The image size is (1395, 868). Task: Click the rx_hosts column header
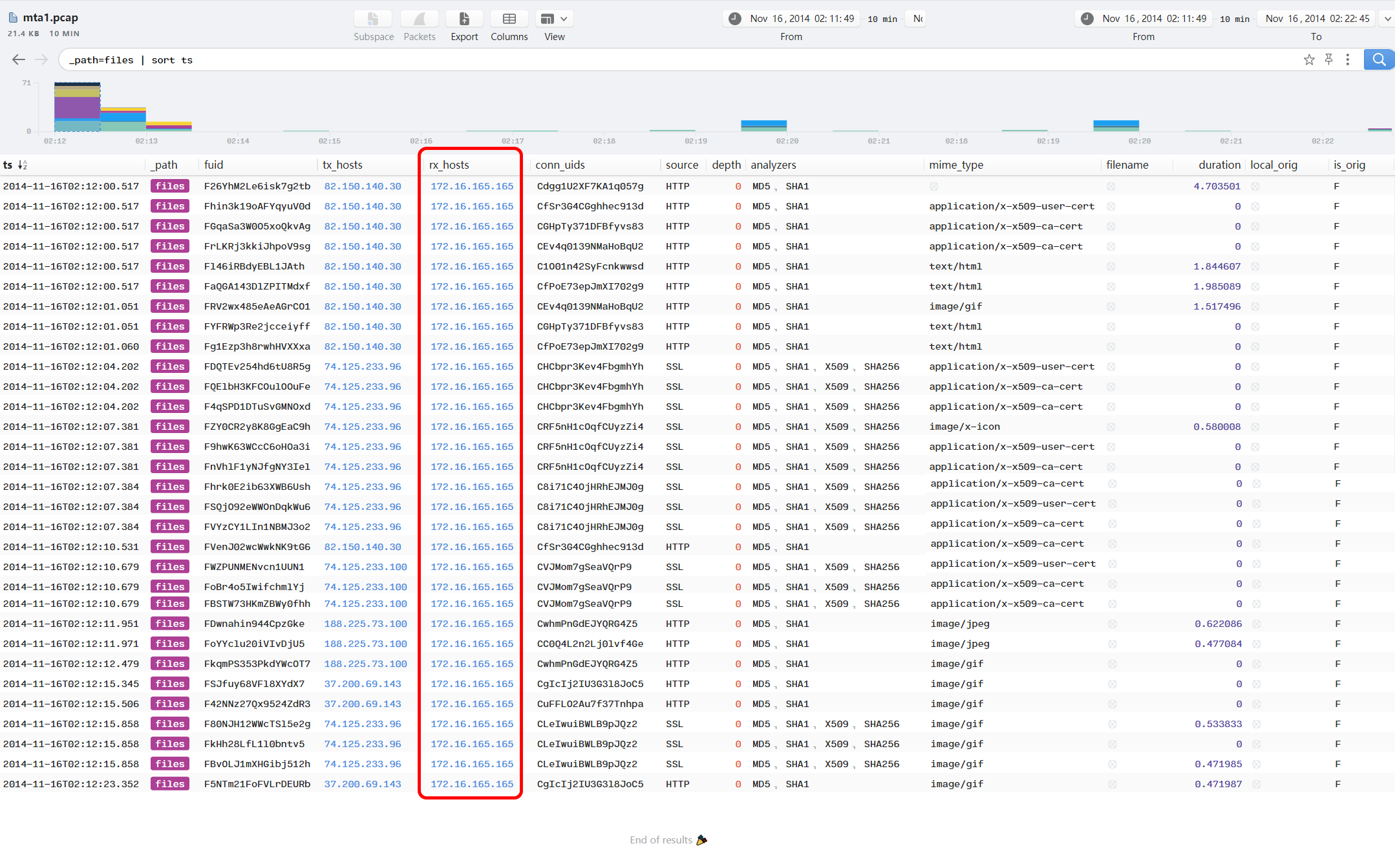[x=449, y=165]
